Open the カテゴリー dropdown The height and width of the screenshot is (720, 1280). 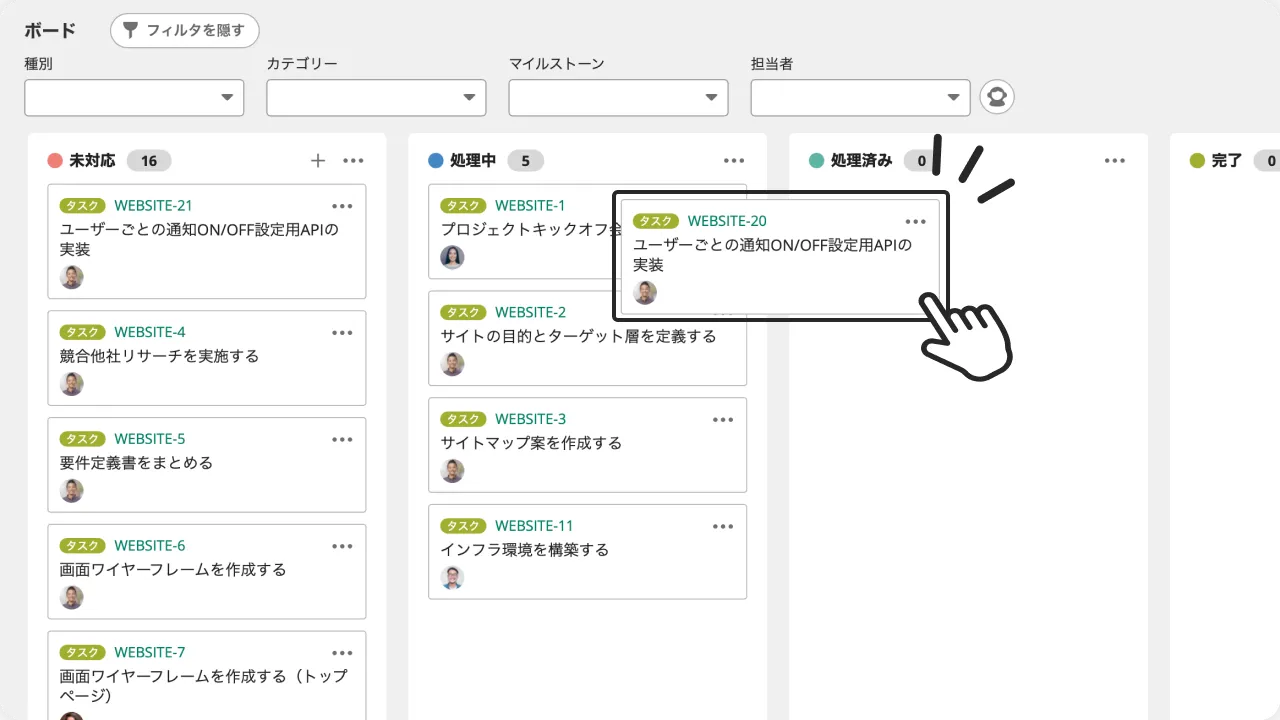(376, 98)
